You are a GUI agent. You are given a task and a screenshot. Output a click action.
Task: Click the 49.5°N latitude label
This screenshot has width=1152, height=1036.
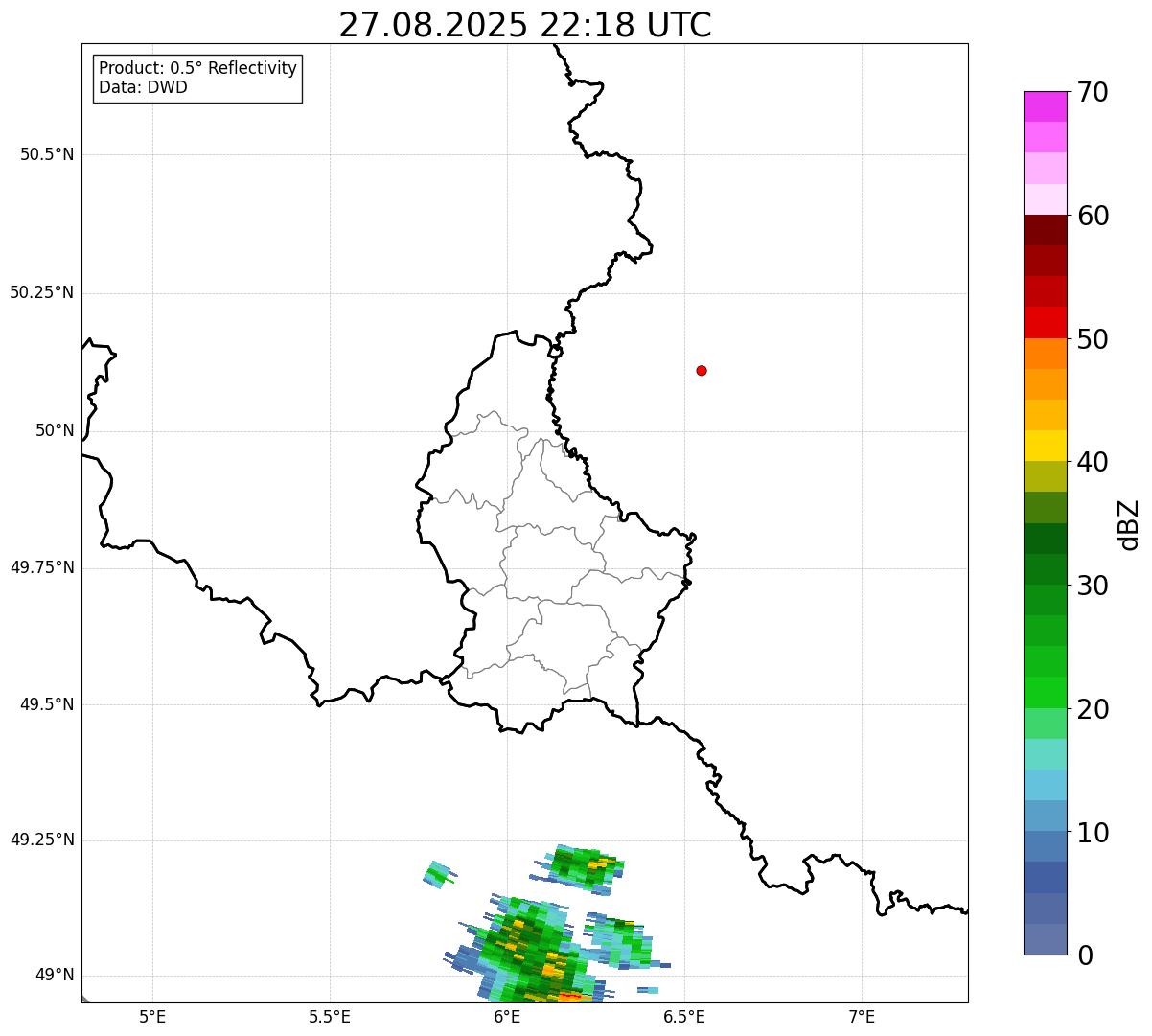[47, 704]
